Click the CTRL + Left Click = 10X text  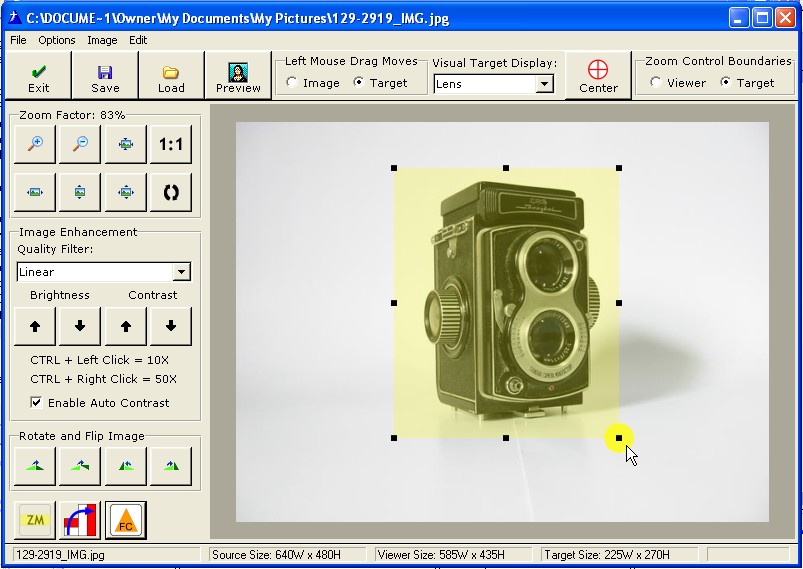tap(99, 360)
